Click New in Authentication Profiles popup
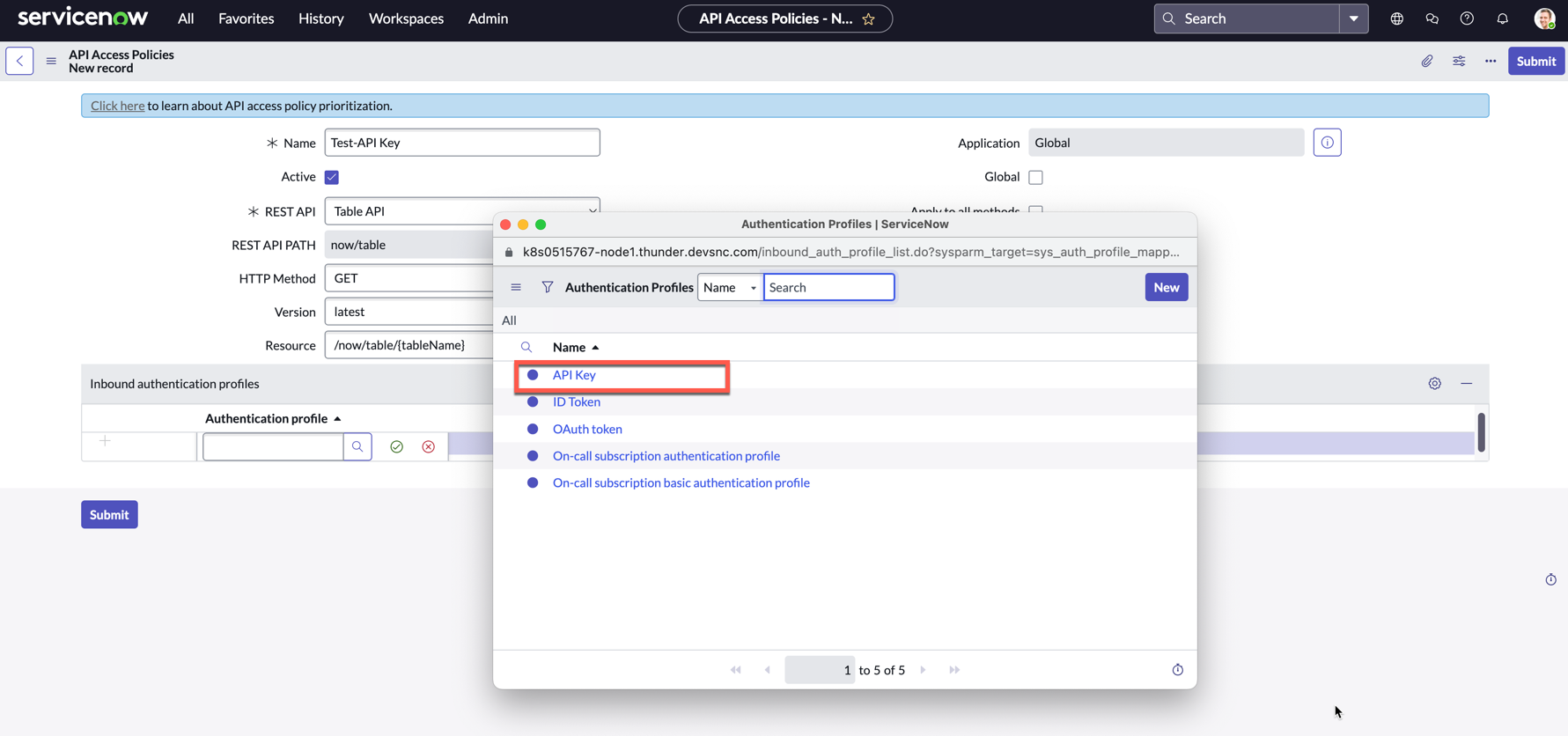The image size is (1568, 736). pyautogui.click(x=1167, y=287)
